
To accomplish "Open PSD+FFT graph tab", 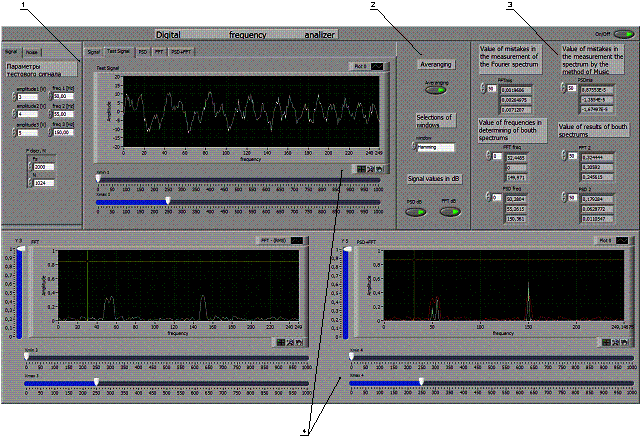I will click(181, 52).
